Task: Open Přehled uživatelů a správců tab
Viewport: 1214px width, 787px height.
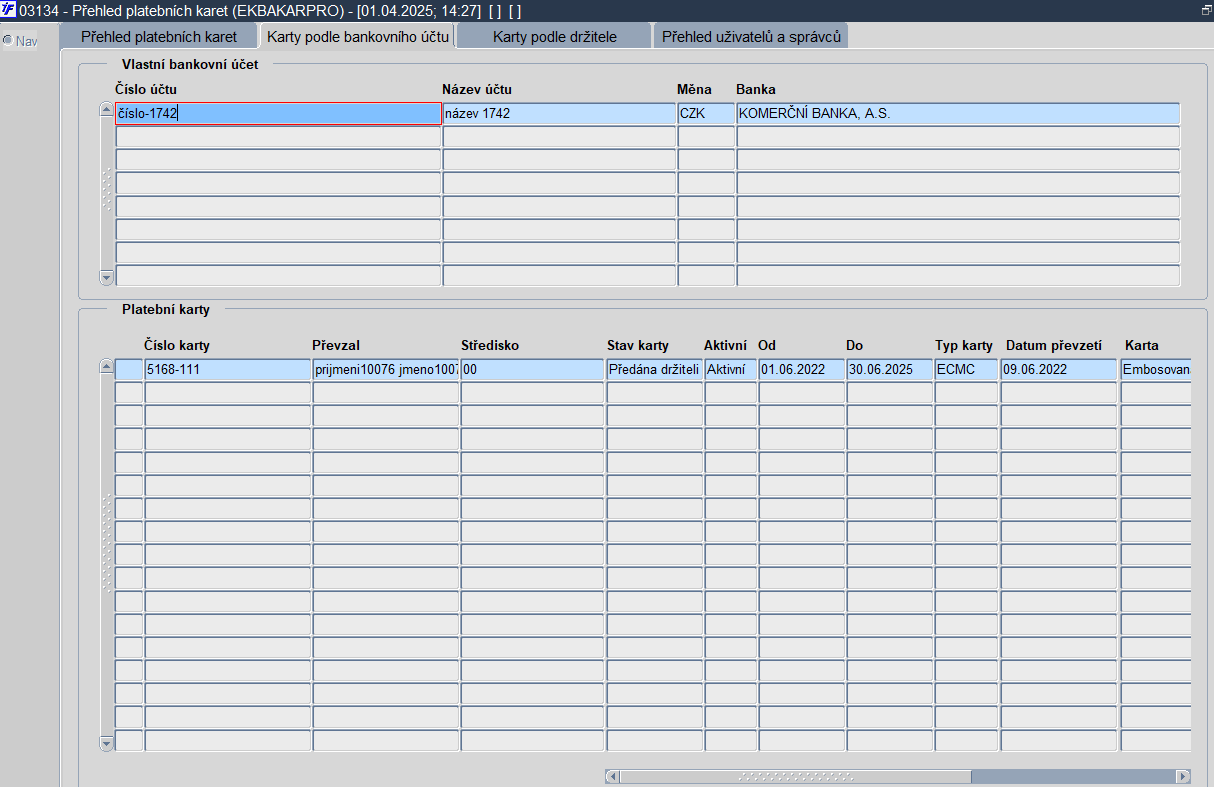Action: (752, 37)
